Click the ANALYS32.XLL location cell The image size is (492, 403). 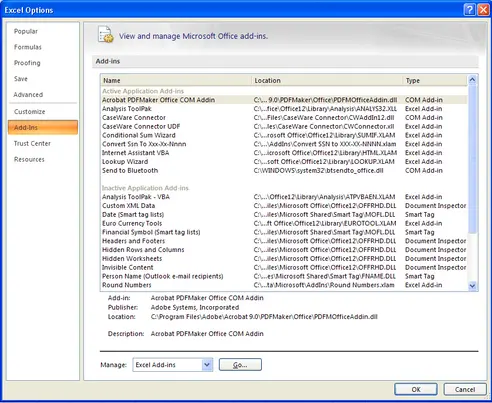[325, 109]
